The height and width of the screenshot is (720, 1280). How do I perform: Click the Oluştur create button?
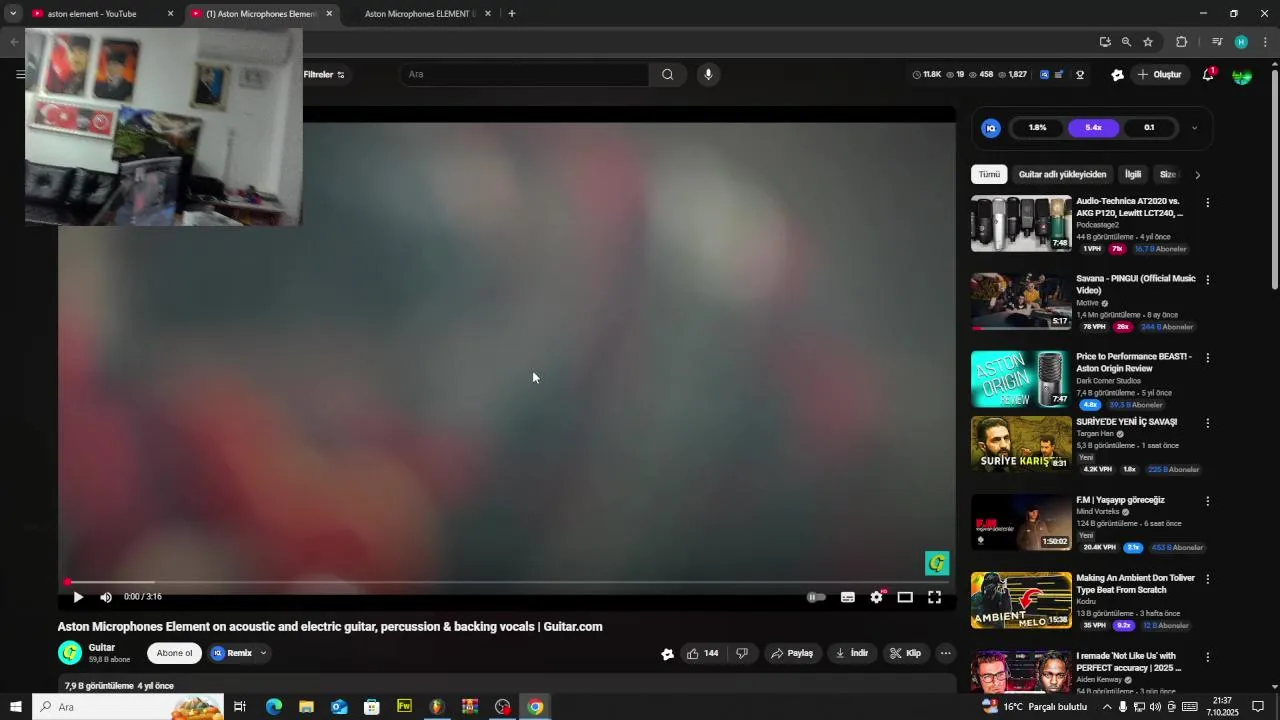tap(1160, 75)
